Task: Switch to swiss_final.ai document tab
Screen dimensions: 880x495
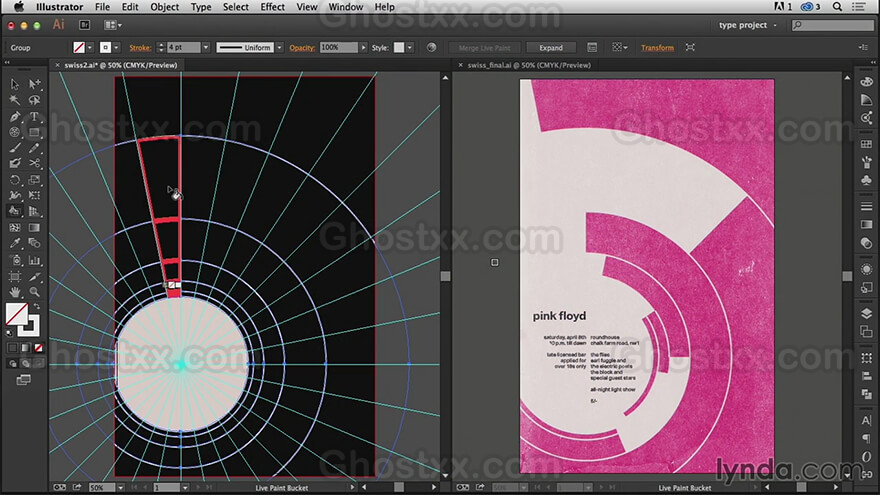Action: [x=529, y=65]
